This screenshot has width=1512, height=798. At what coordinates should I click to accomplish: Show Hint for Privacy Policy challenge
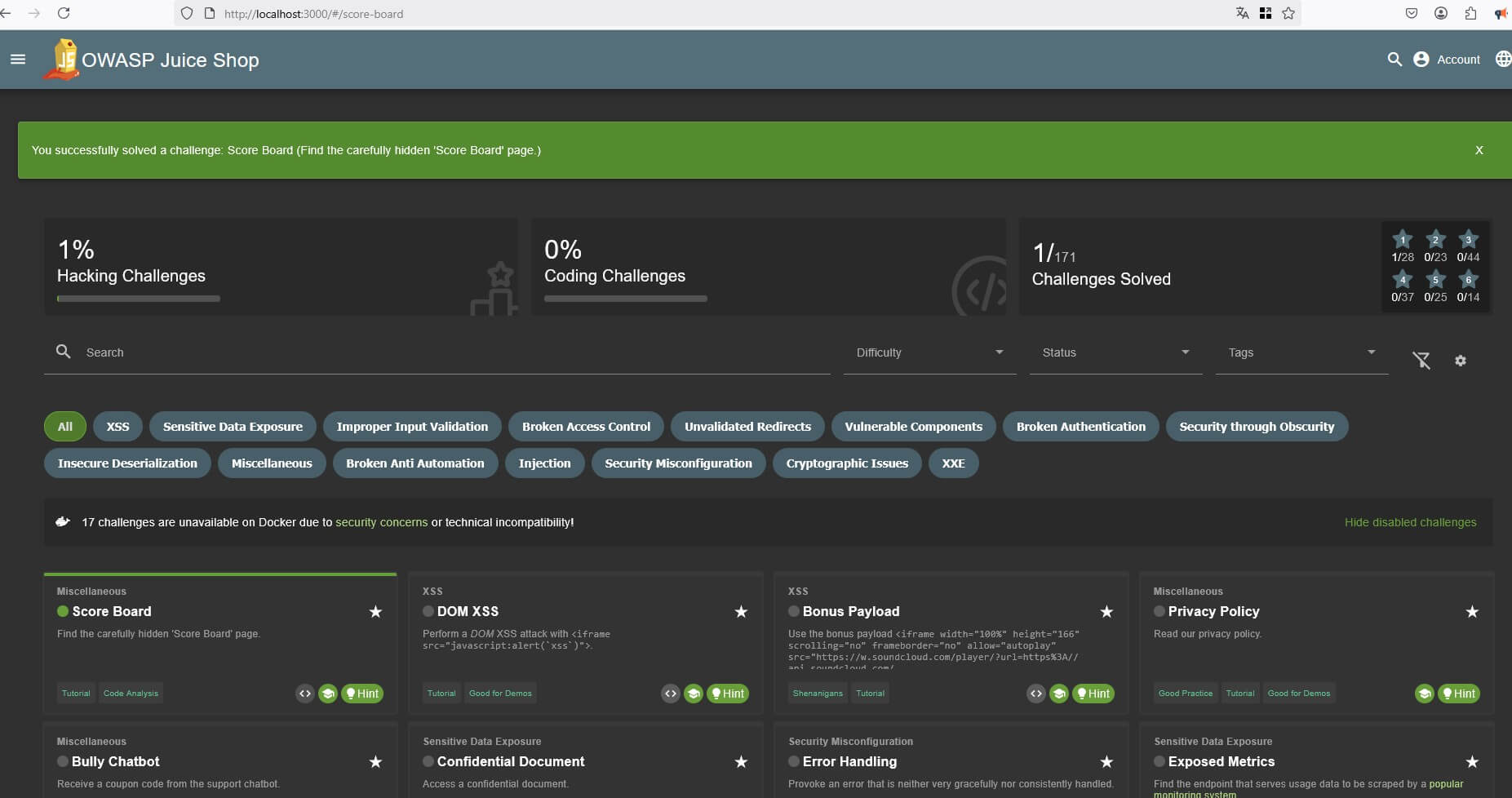tap(1459, 694)
